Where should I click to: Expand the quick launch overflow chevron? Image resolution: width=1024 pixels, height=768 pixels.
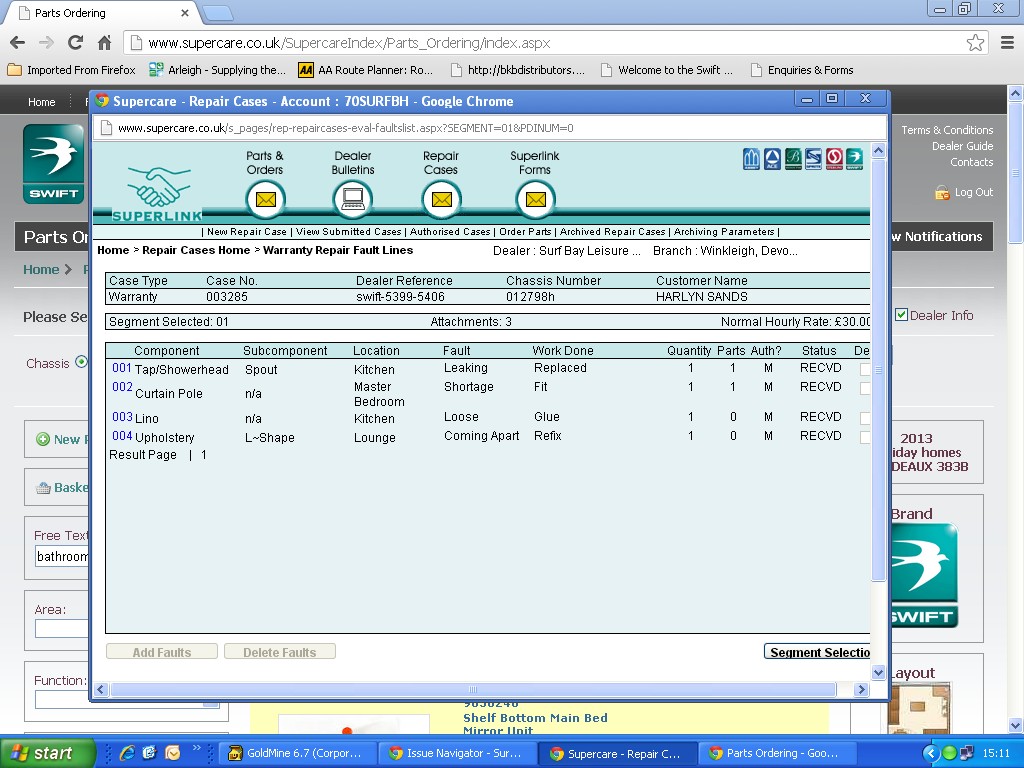197,748
